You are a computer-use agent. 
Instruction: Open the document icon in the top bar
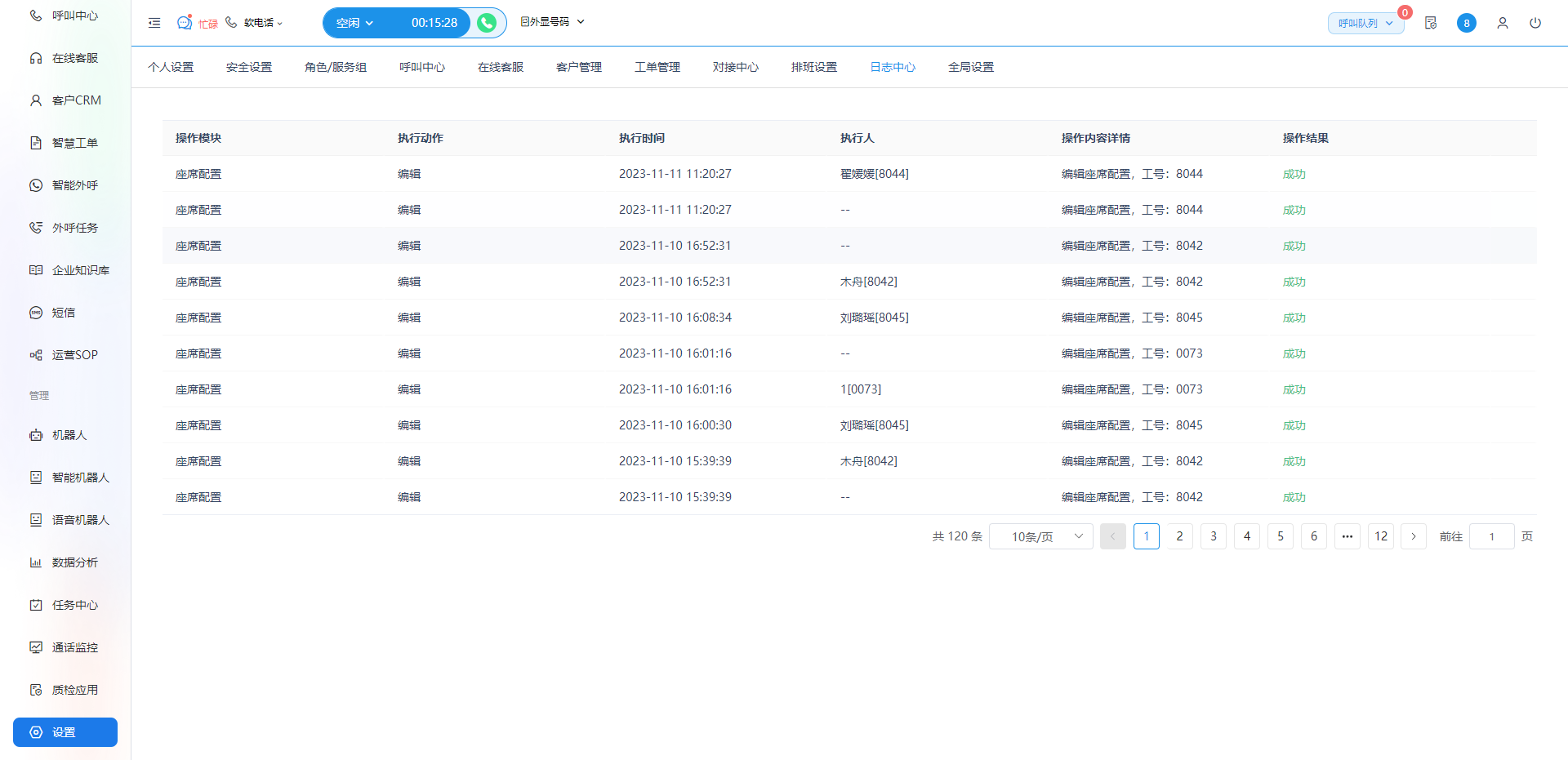tap(1431, 23)
